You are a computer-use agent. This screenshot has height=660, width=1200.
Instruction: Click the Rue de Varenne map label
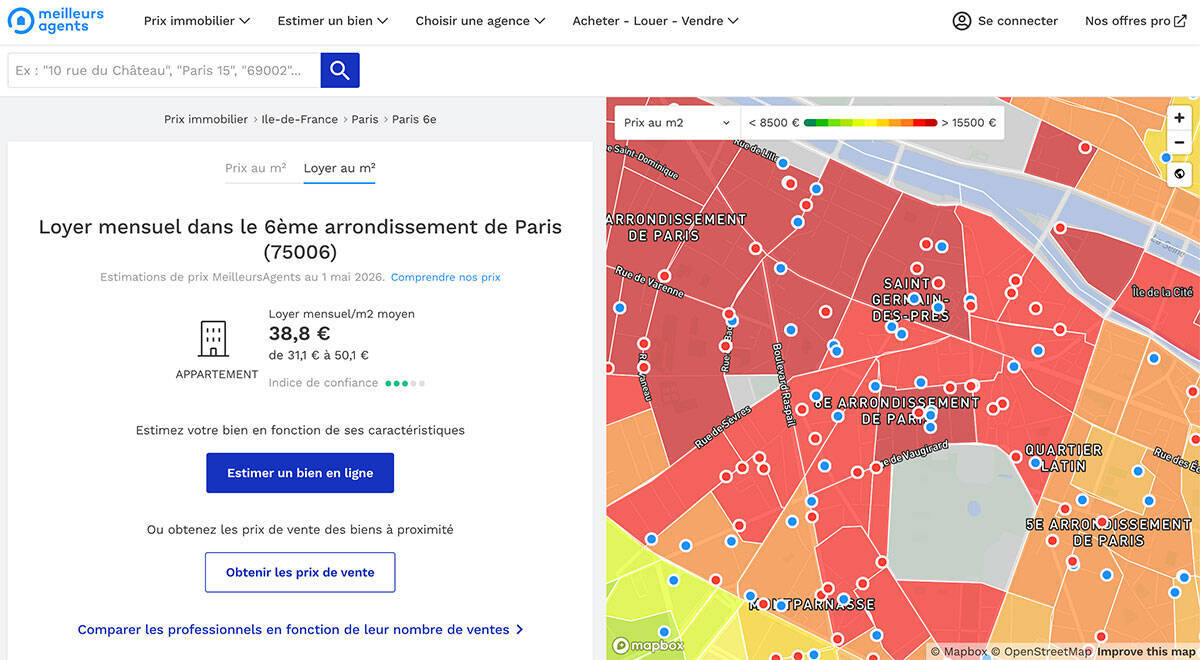(x=650, y=282)
